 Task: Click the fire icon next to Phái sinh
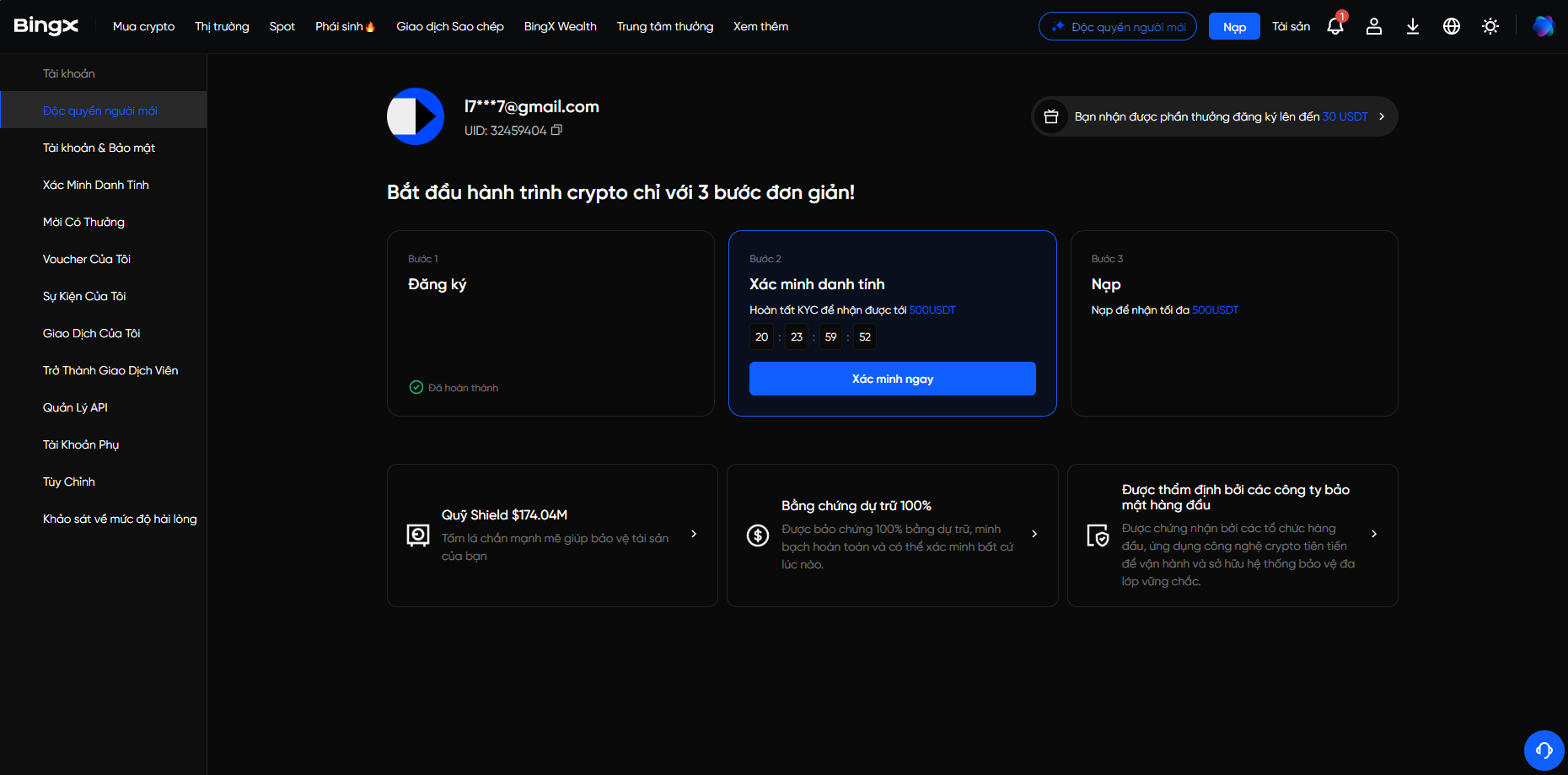pyautogui.click(x=370, y=26)
